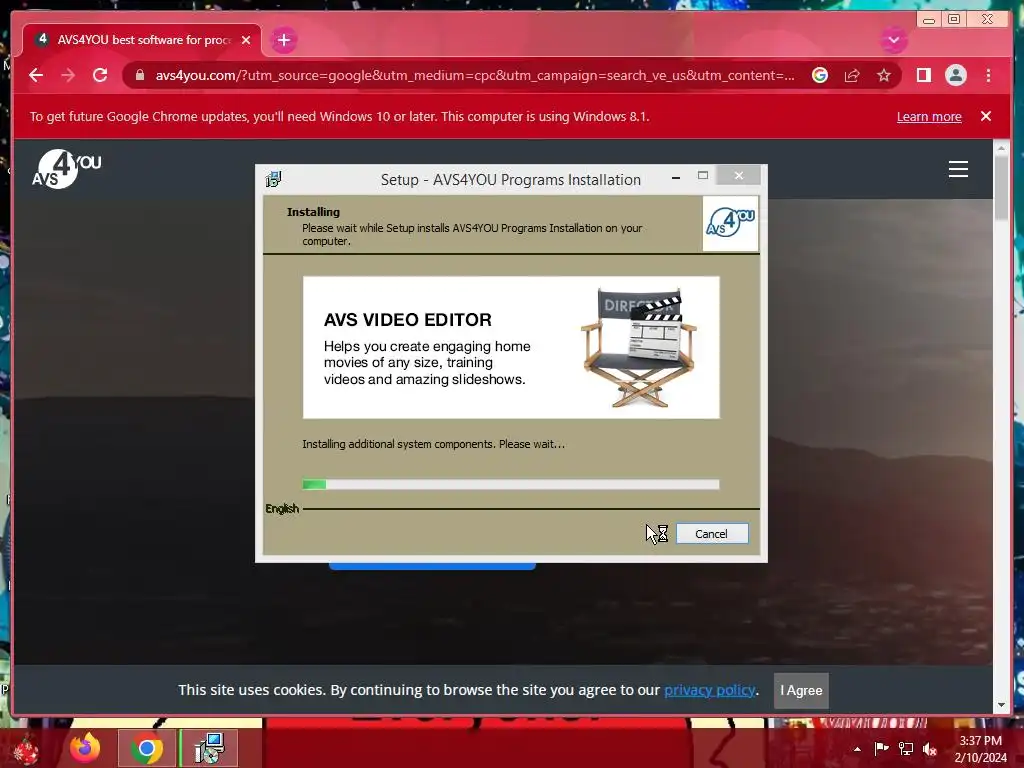
Task: Open the setup installer taskbar item
Action: coord(209,748)
